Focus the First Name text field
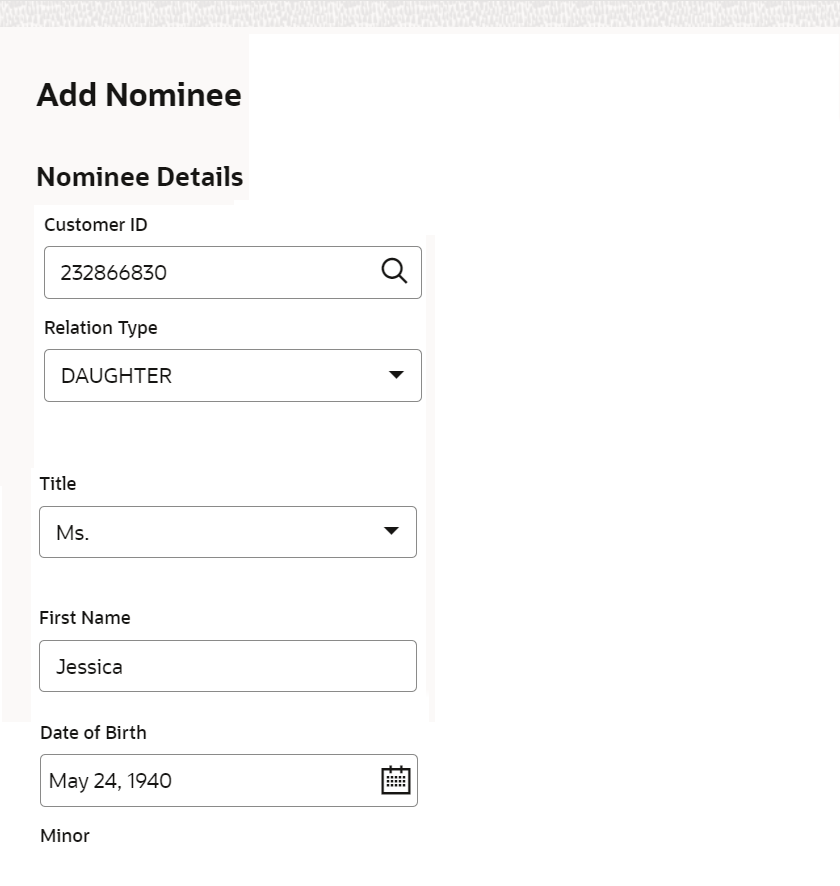 (x=228, y=666)
